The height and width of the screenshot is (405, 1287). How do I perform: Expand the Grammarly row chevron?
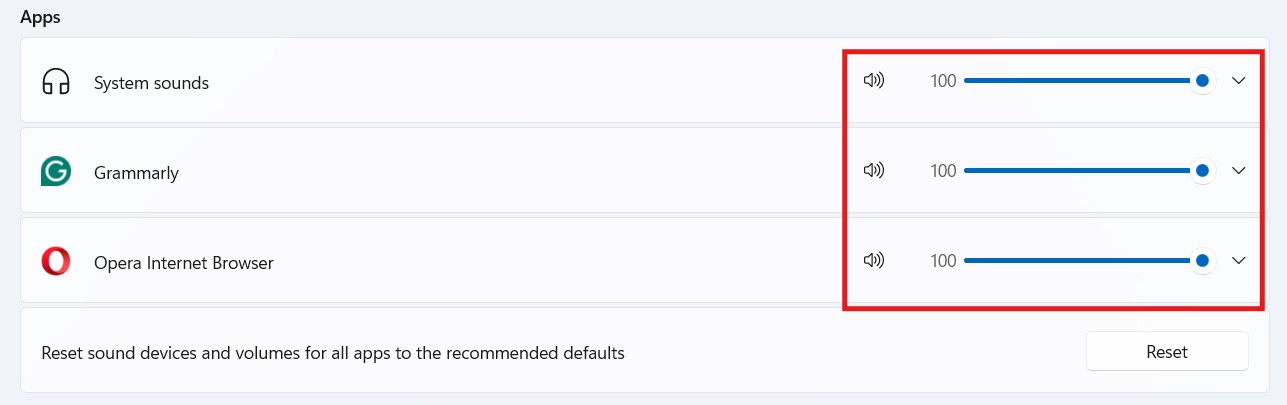pos(1238,171)
